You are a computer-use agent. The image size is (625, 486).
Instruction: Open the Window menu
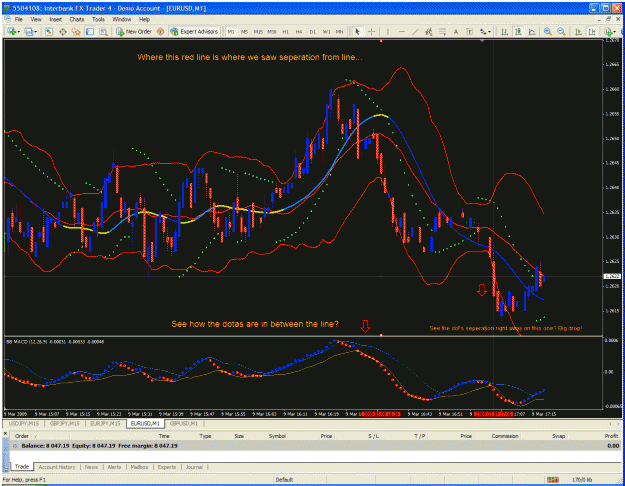(x=122, y=19)
